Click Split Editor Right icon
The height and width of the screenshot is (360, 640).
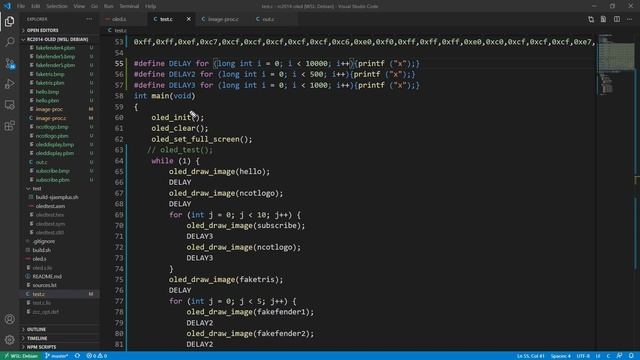(x=617, y=19)
